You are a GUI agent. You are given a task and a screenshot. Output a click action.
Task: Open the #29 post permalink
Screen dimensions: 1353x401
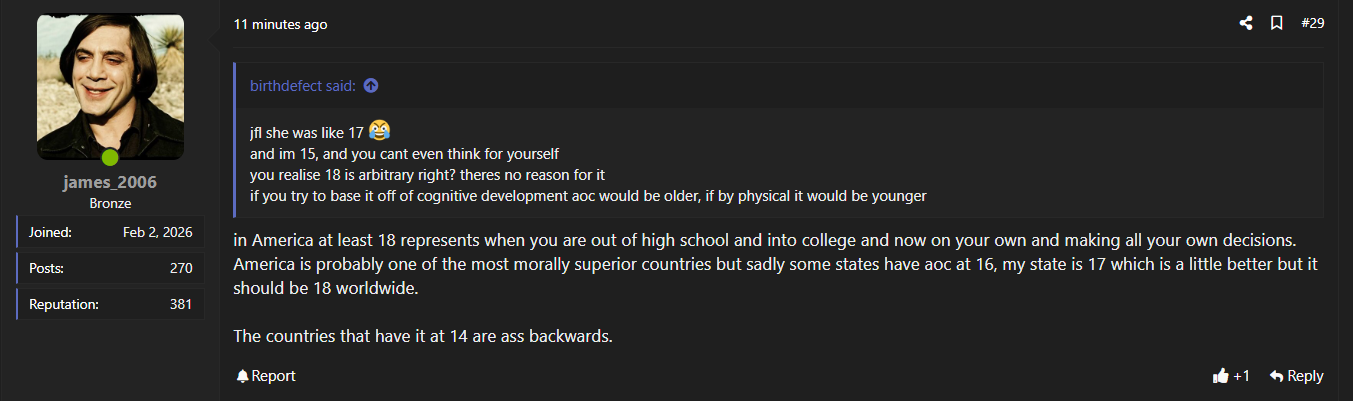[1312, 23]
